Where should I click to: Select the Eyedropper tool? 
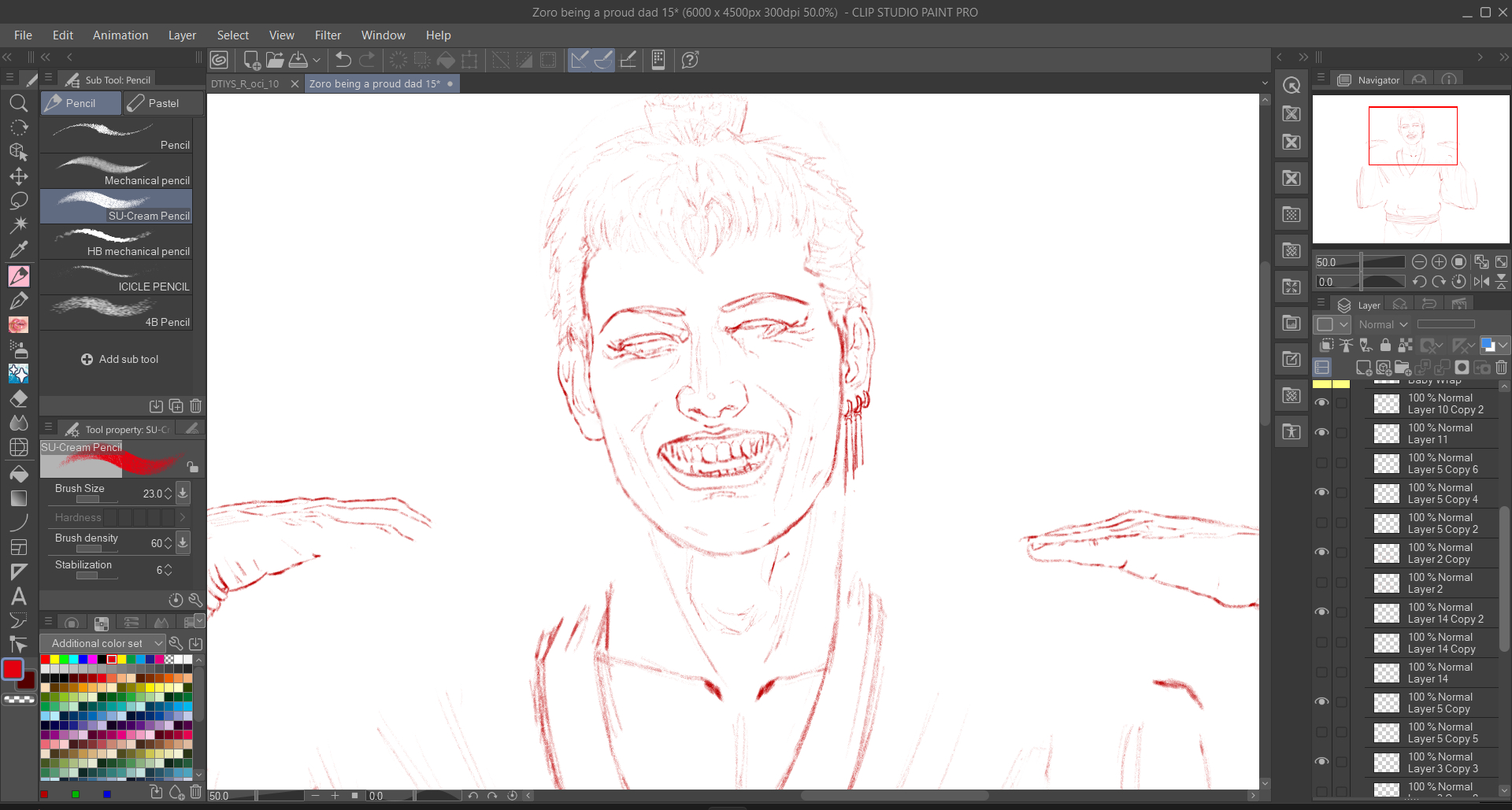pos(19,250)
